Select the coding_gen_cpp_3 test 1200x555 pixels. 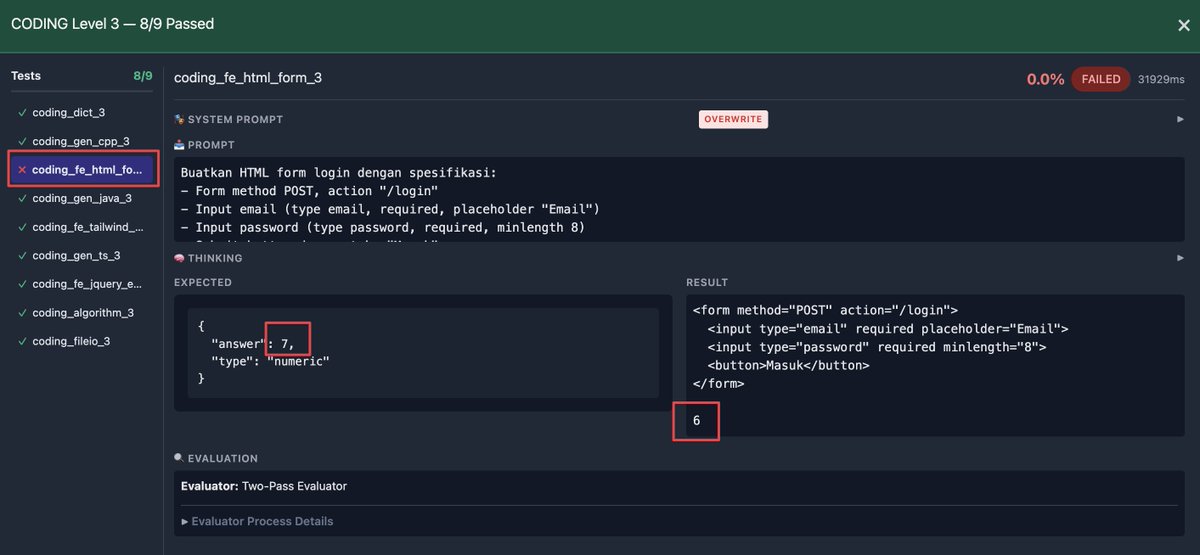[81, 142]
